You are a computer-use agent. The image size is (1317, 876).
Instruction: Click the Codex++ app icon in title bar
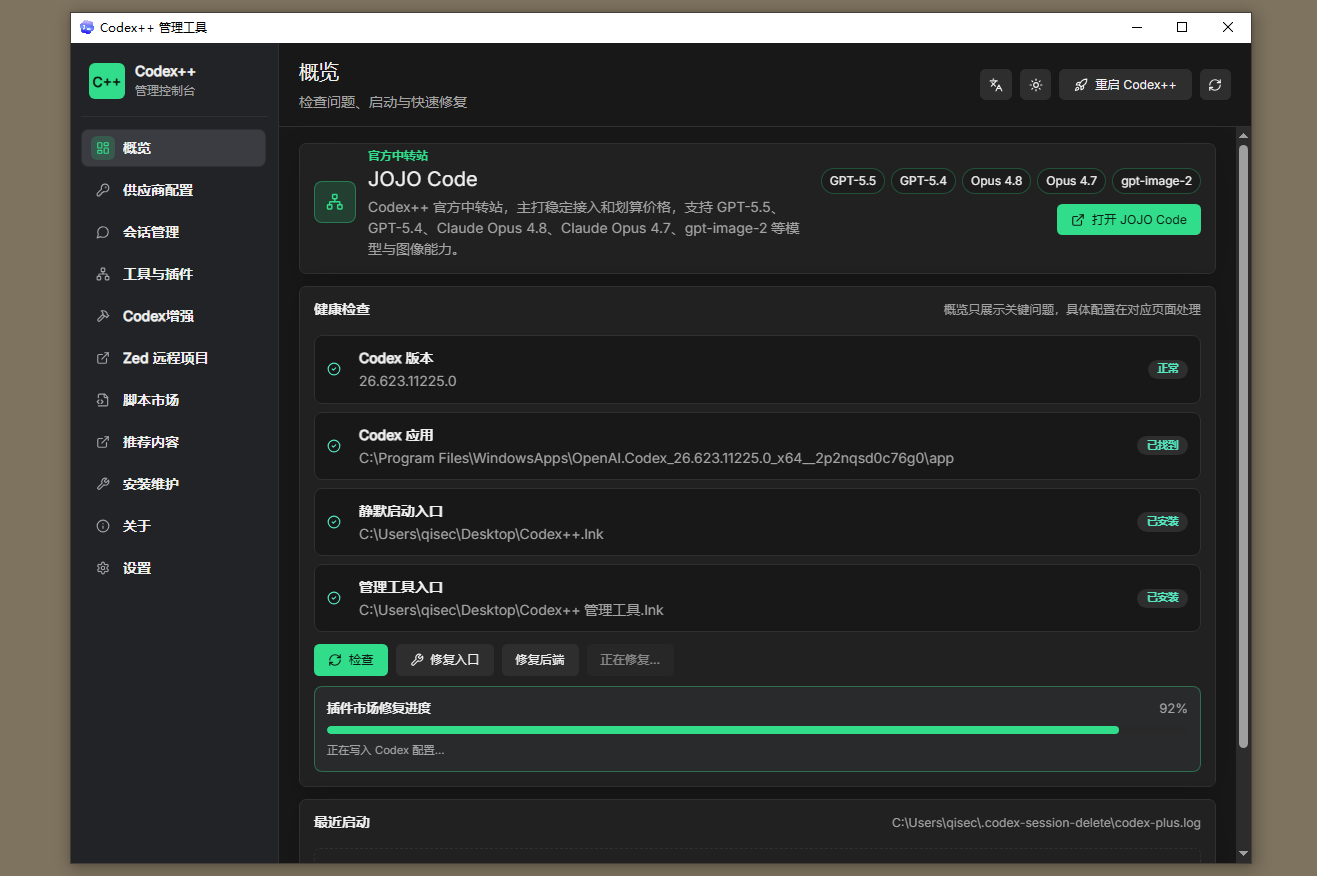[87, 27]
